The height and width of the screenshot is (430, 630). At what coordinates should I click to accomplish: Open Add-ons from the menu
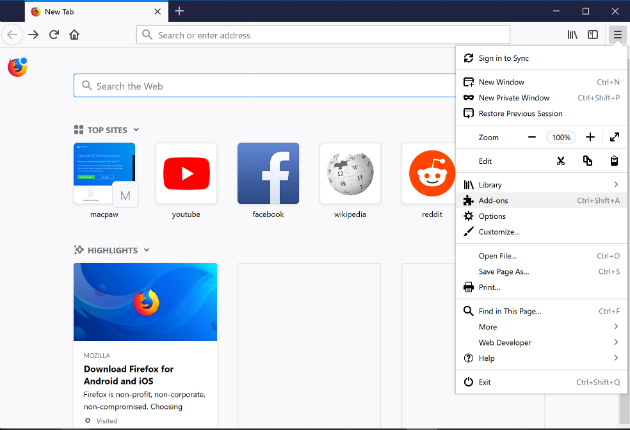(541, 201)
